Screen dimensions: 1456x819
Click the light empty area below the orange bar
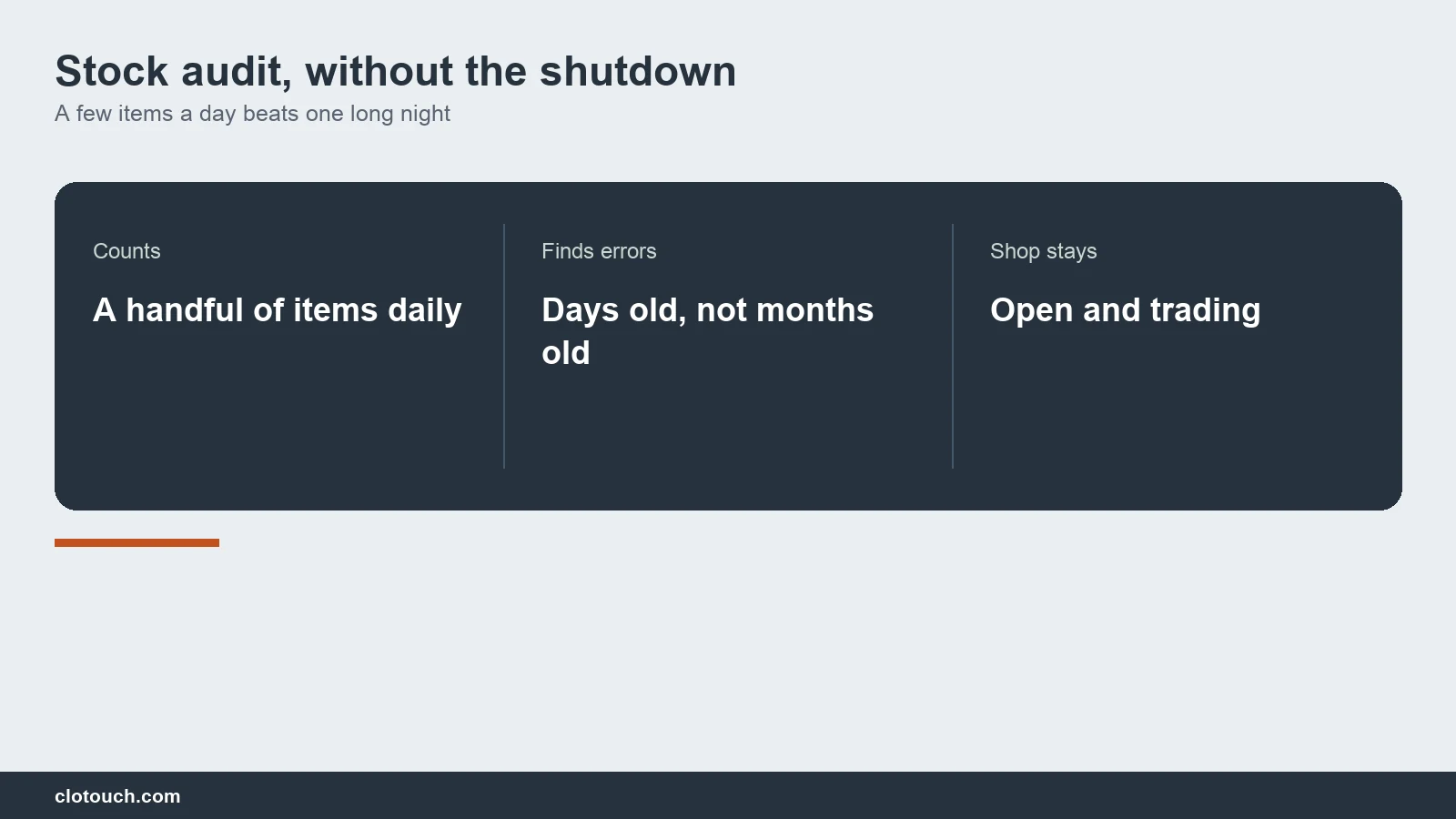pos(728,655)
